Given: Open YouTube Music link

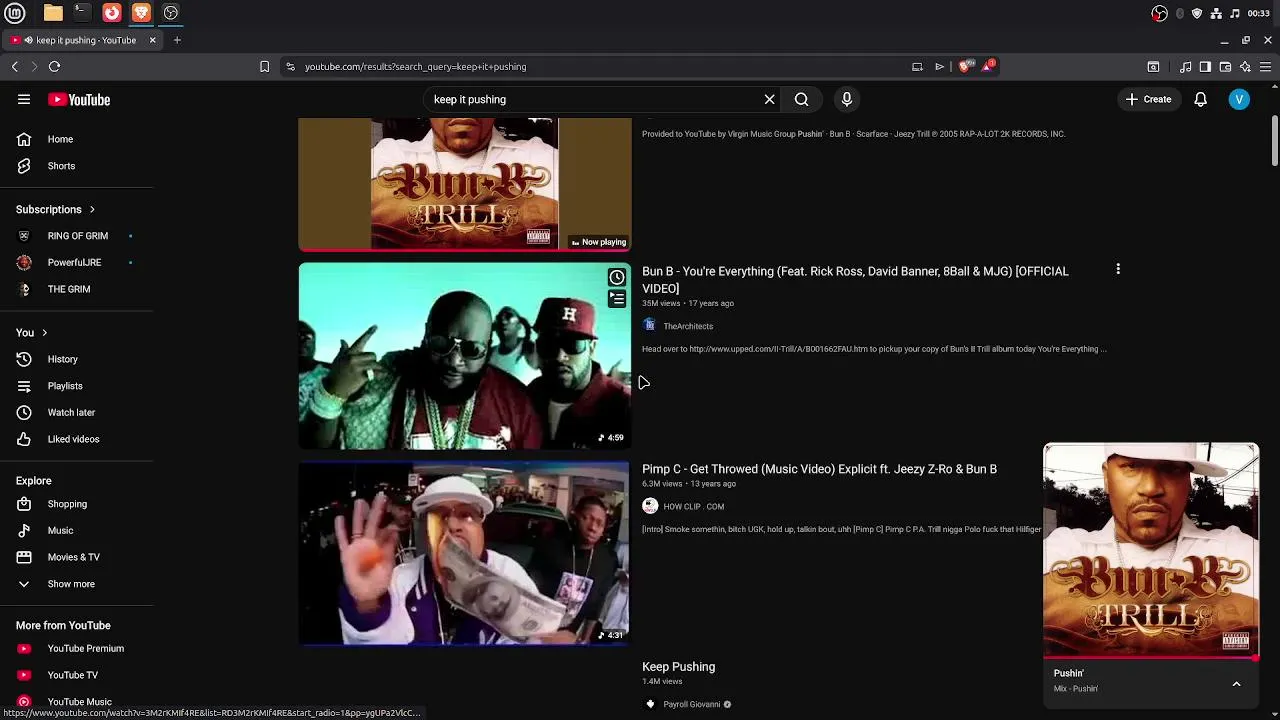Looking at the screenshot, I should coord(78,701).
